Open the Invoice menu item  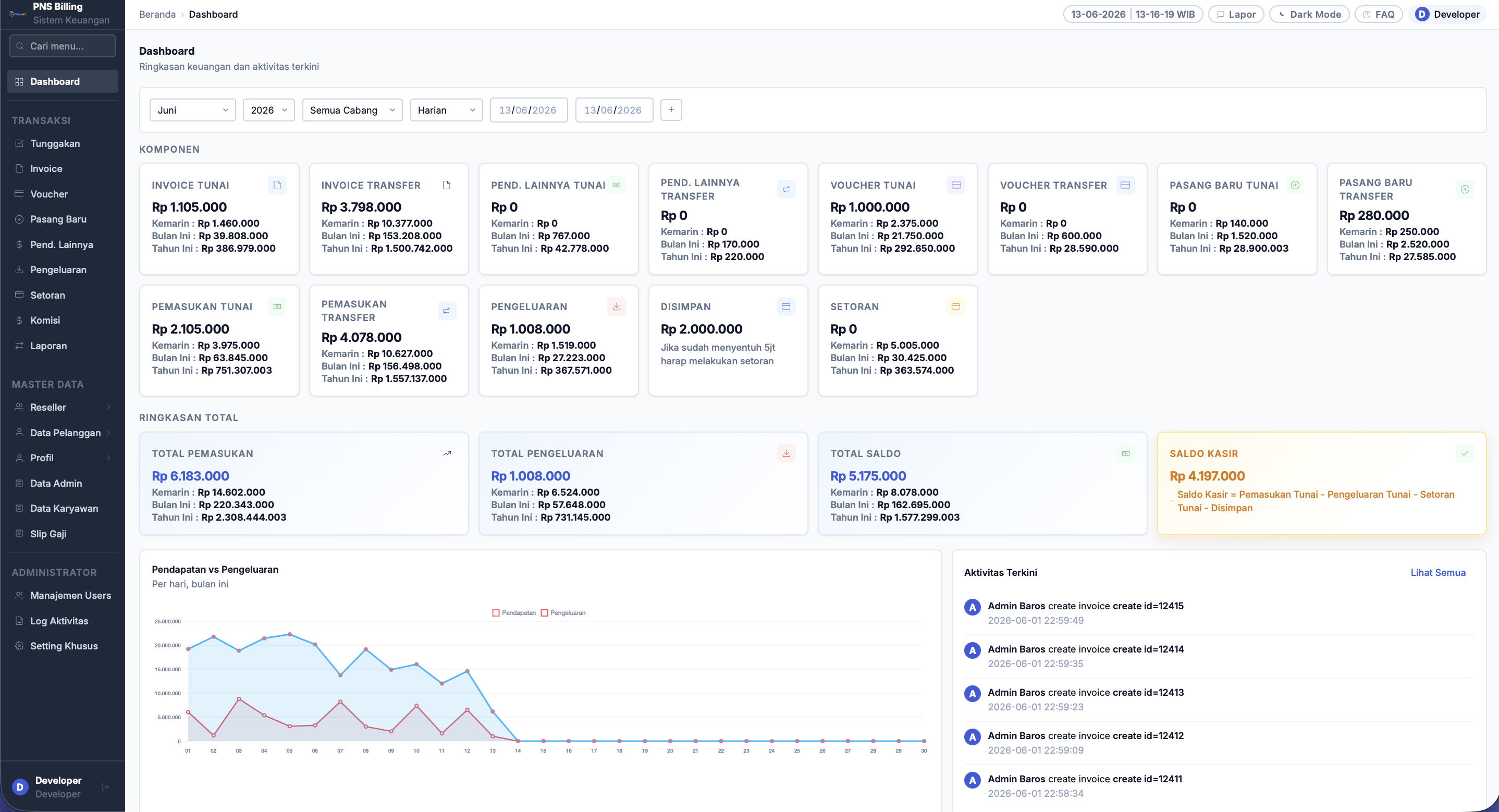(63, 169)
